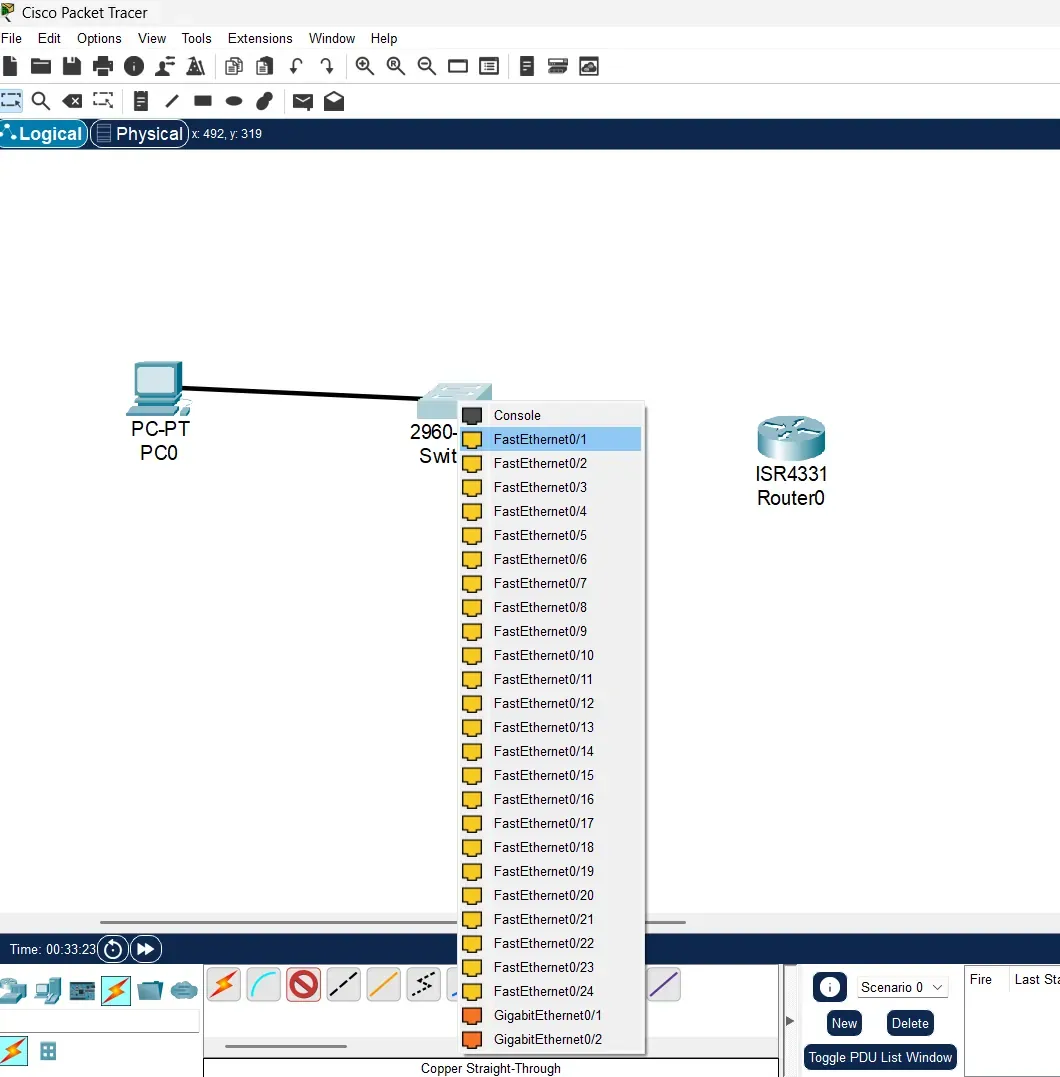
Task: Switch to Physical workspace view
Action: point(140,133)
